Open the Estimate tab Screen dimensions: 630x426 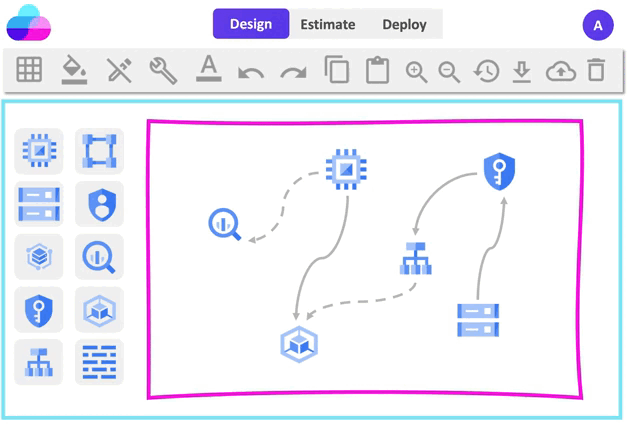click(328, 25)
